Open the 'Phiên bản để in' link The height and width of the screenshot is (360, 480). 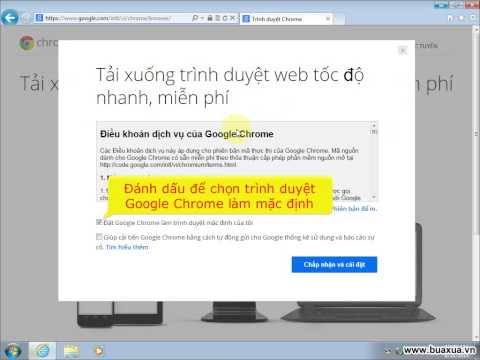tap(354, 209)
